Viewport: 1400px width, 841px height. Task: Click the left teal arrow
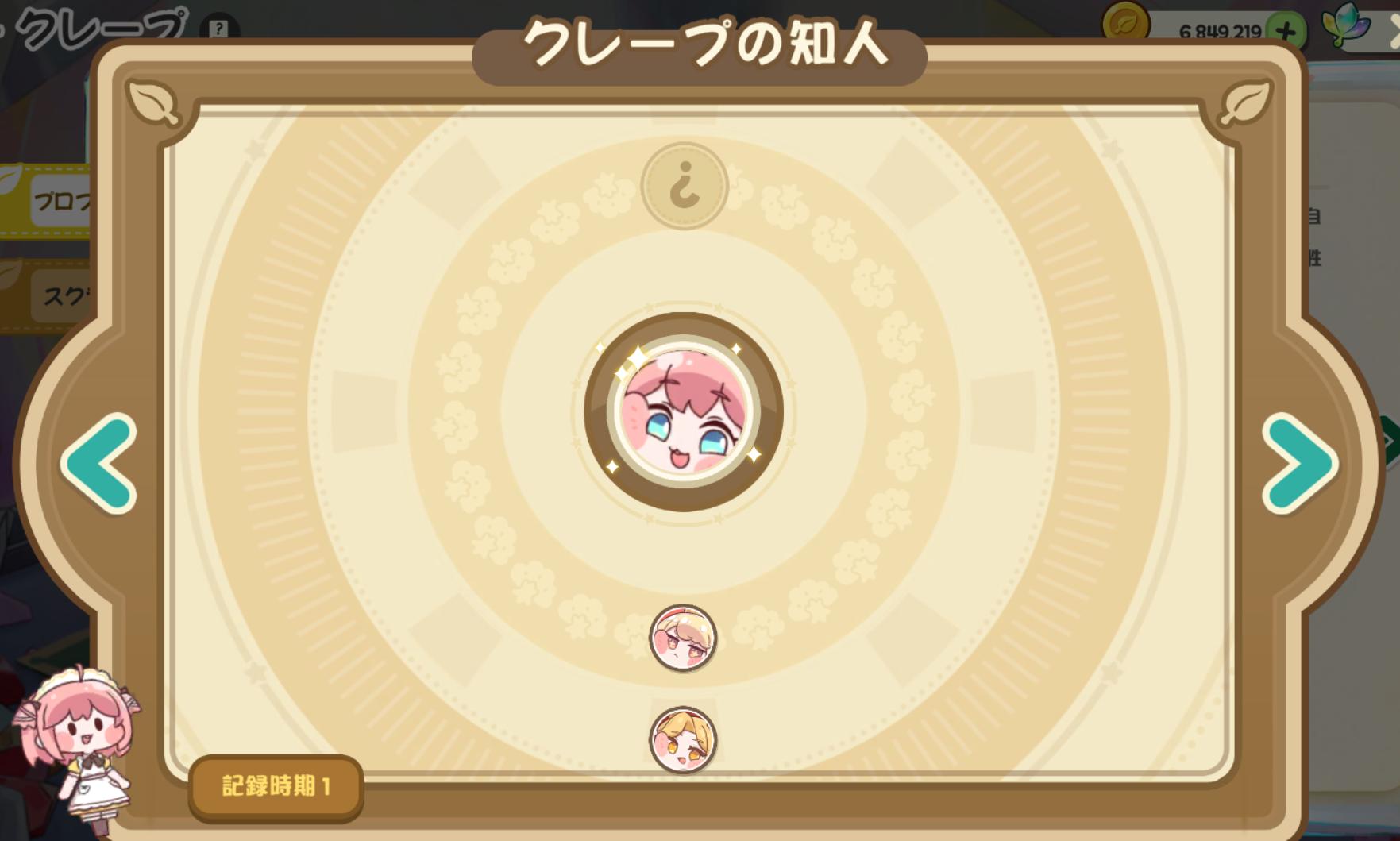point(99,464)
